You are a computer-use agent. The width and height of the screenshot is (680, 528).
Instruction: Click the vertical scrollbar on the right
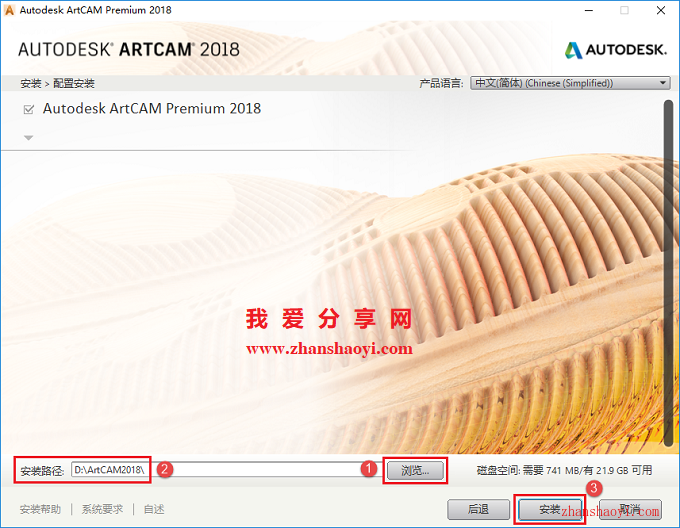click(x=668, y=273)
